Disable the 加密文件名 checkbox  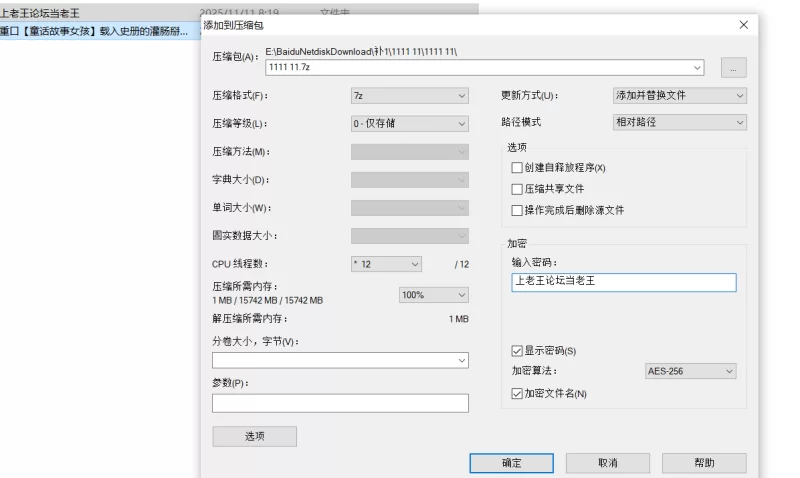[x=517, y=394]
